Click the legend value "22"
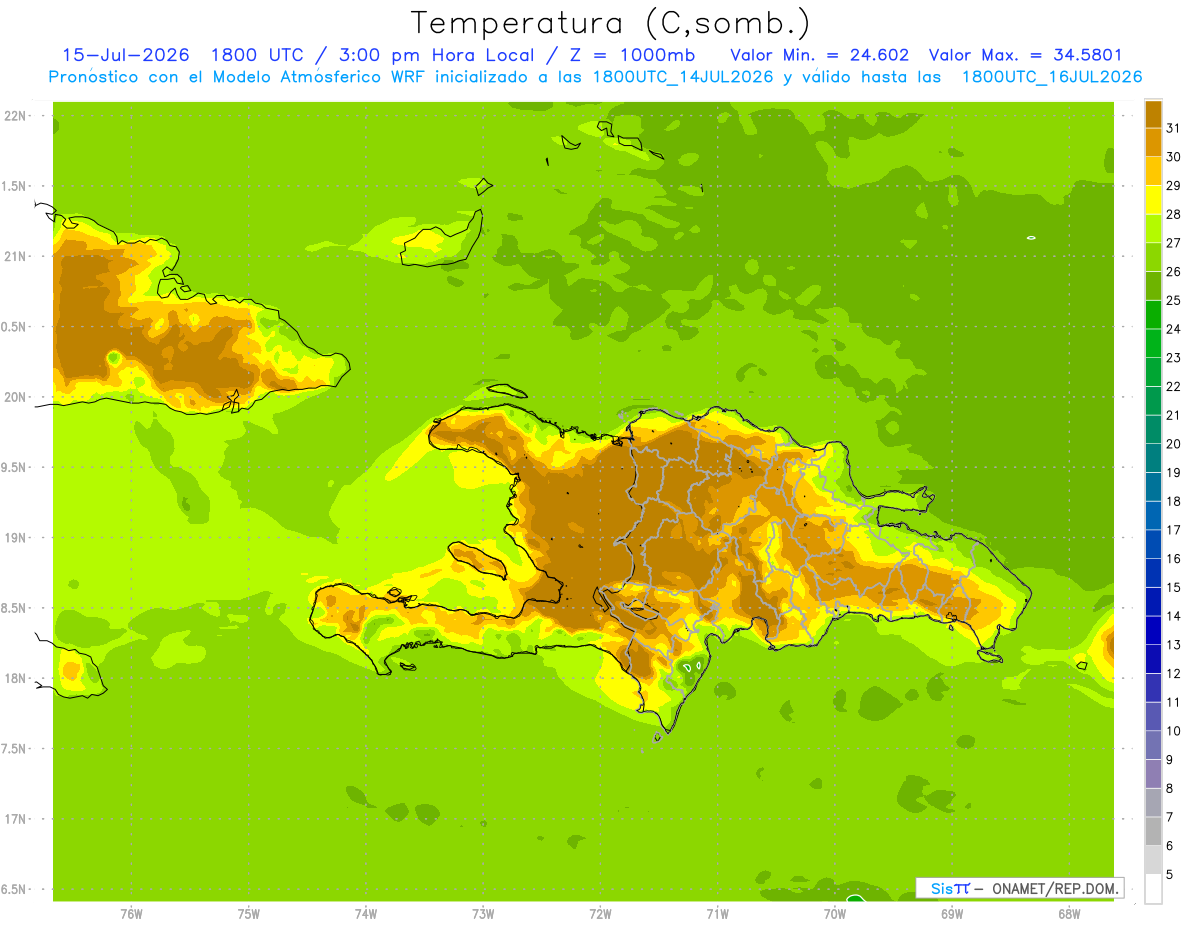This screenshot has height=927, width=1200. pos(1173,386)
